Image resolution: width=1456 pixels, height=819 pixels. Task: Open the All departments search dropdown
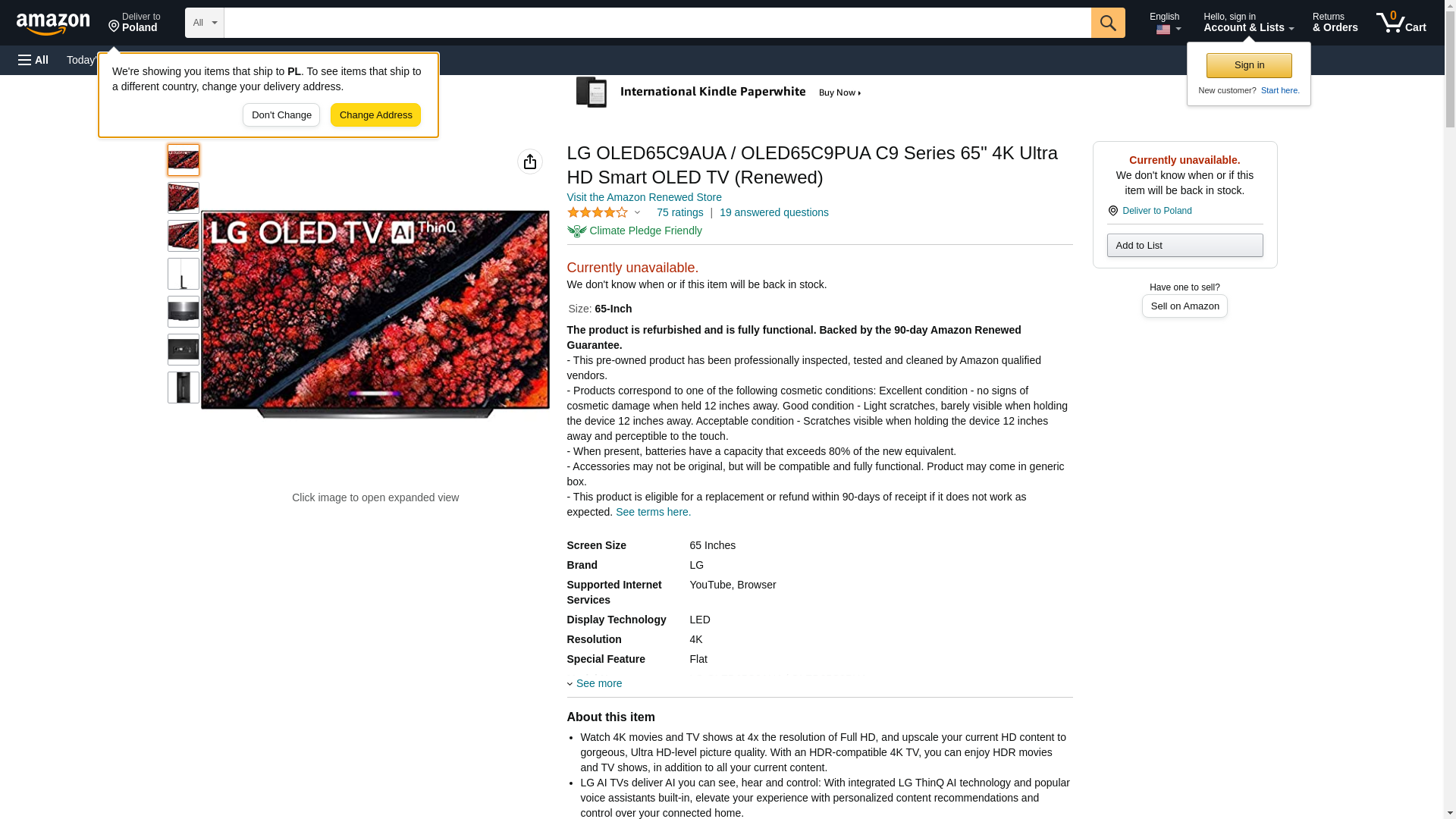tap(204, 23)
